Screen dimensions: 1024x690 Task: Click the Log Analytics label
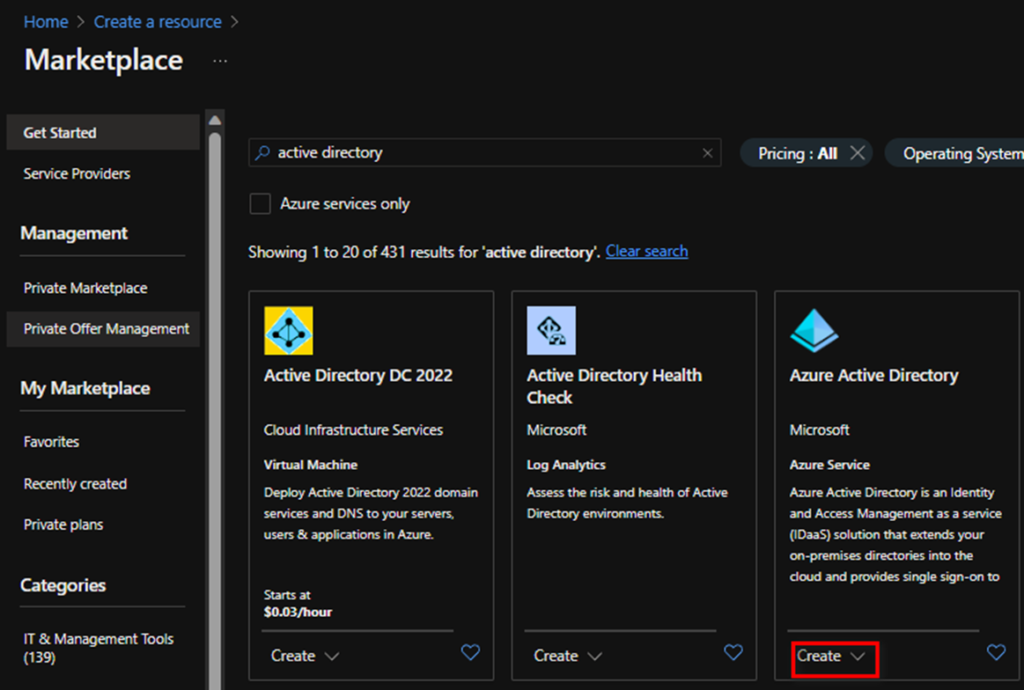pyautogui.click(x=566, y=465)
